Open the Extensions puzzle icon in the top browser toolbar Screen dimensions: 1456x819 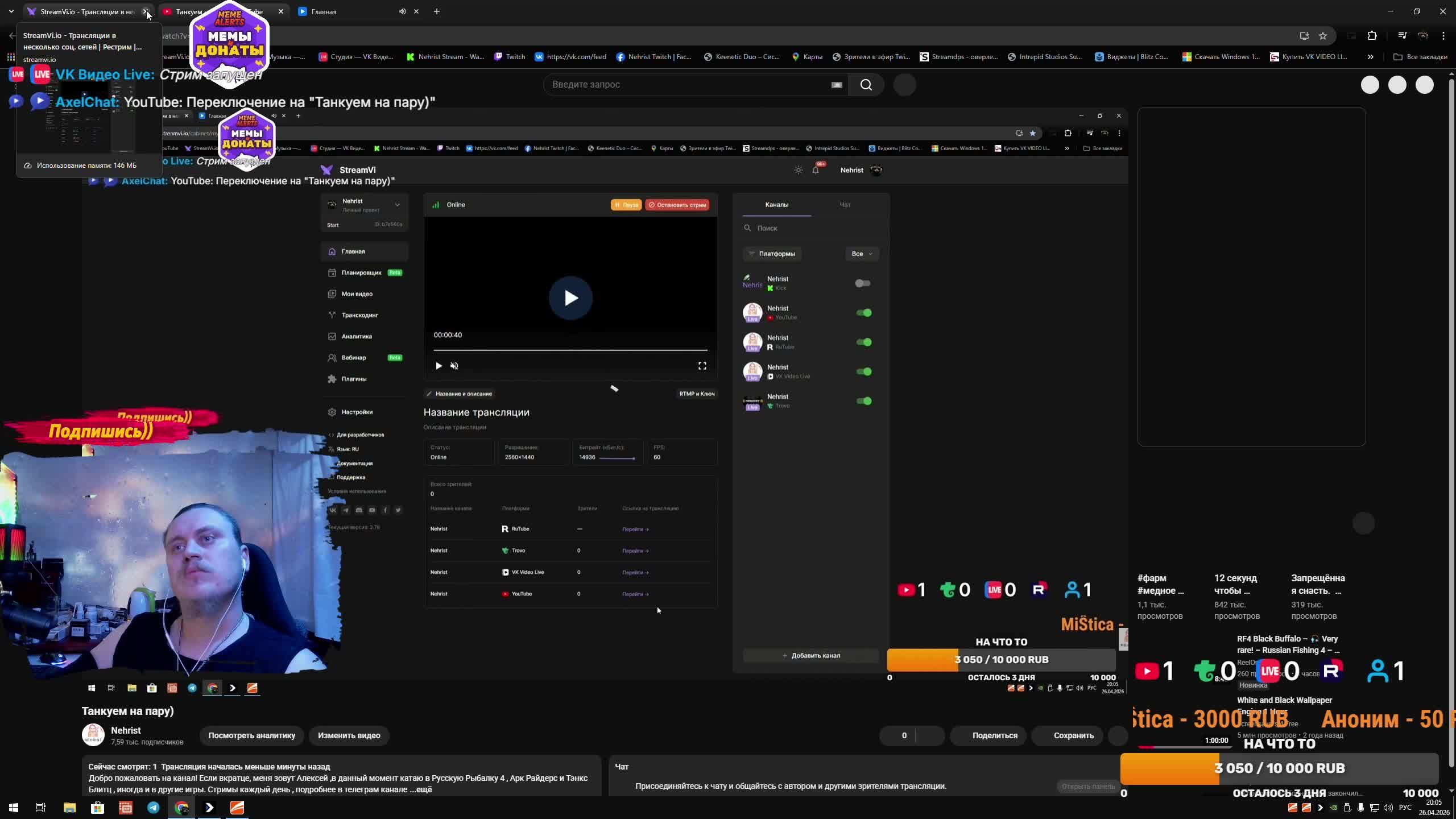(1372, 36)
